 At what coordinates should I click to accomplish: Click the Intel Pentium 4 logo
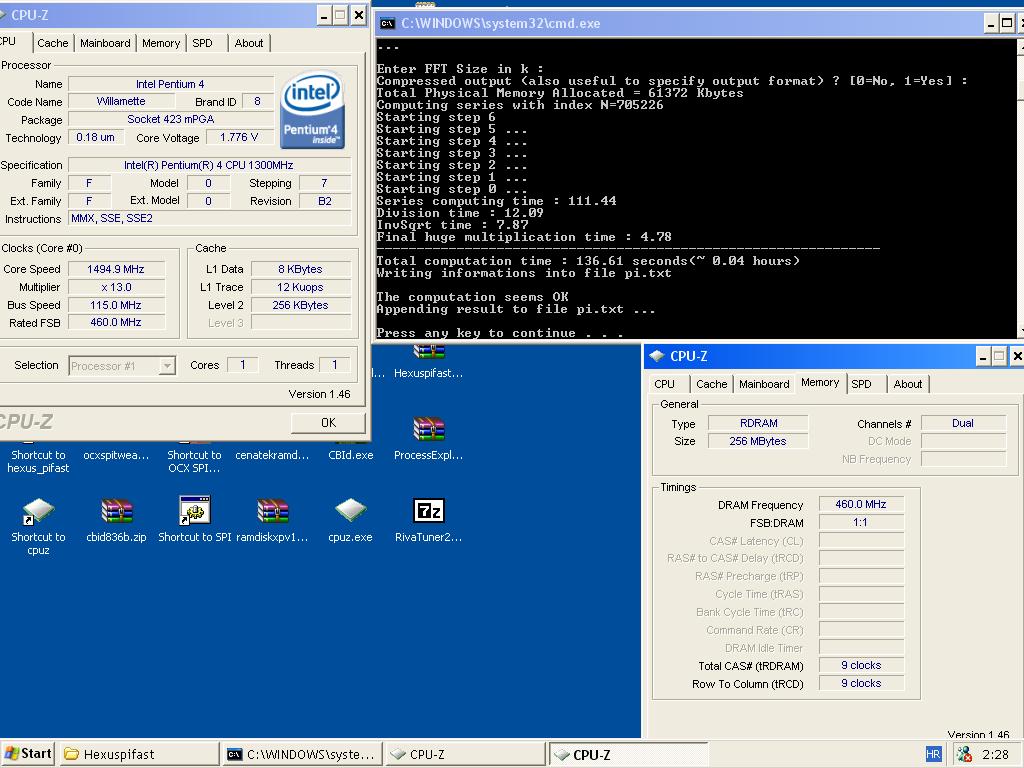[x=312, y=110]
